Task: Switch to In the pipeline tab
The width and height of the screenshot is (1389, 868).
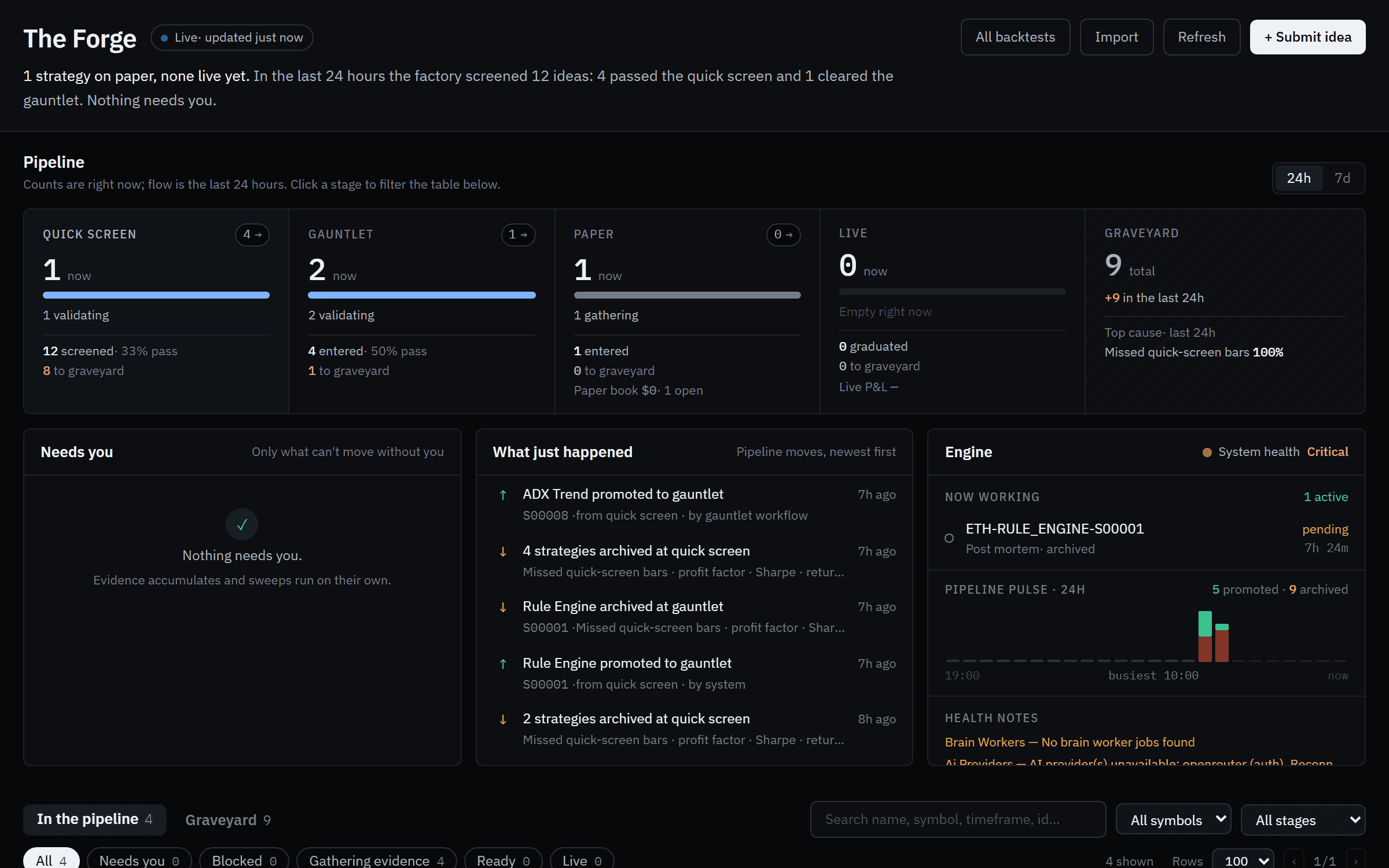Action: pyautogui.click(x=95, y=819)
